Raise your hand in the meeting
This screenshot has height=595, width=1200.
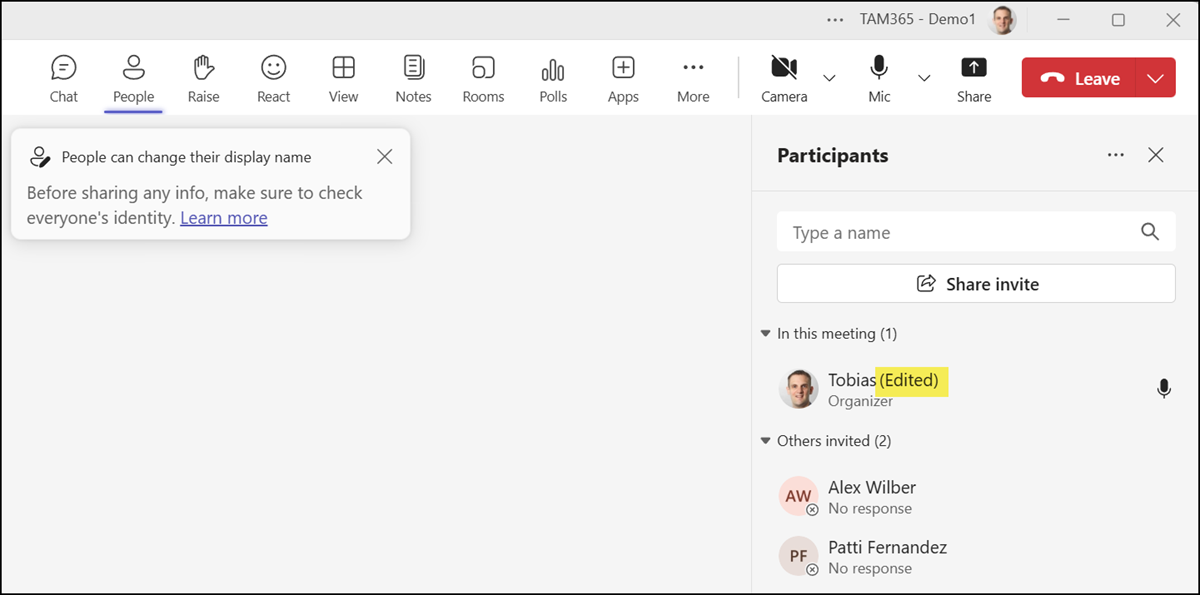(203, 79)
